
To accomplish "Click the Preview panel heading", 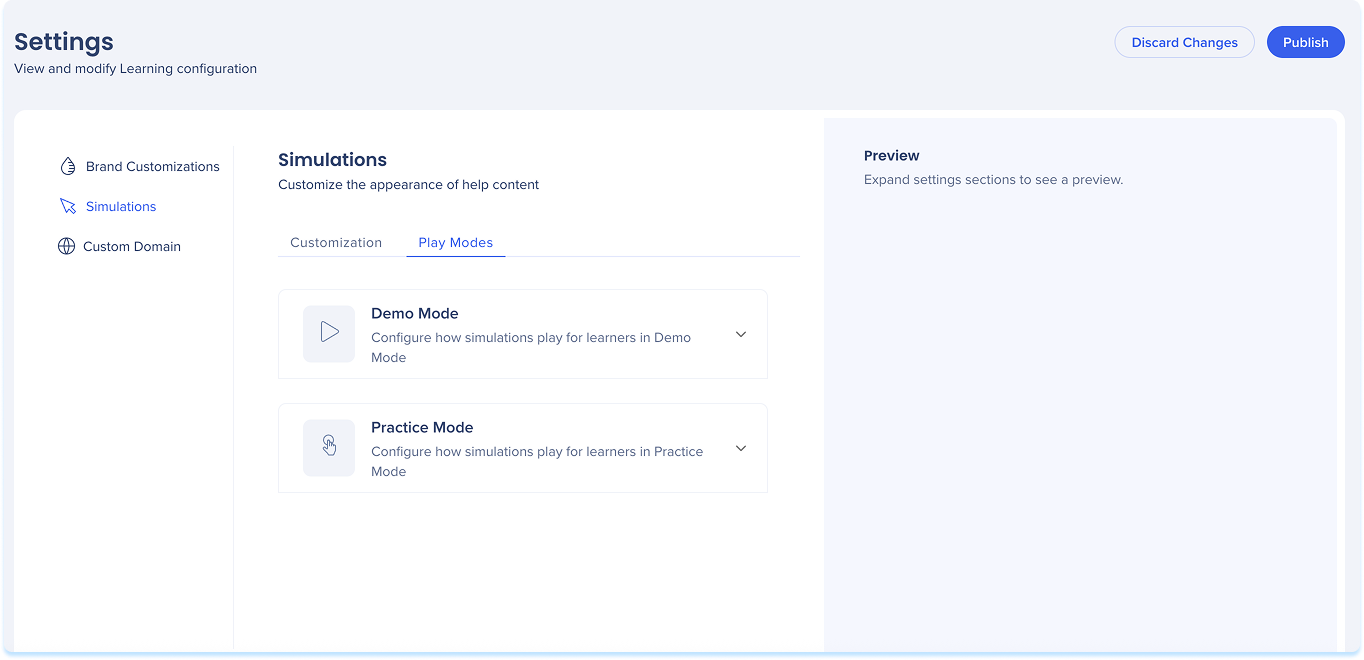I will tap(891, 155).
